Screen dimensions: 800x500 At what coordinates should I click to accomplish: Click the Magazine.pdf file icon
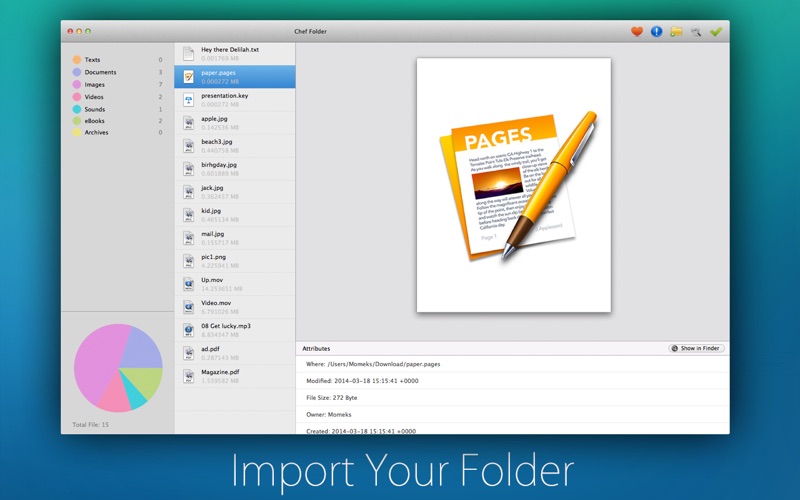[x=189, y=376]
